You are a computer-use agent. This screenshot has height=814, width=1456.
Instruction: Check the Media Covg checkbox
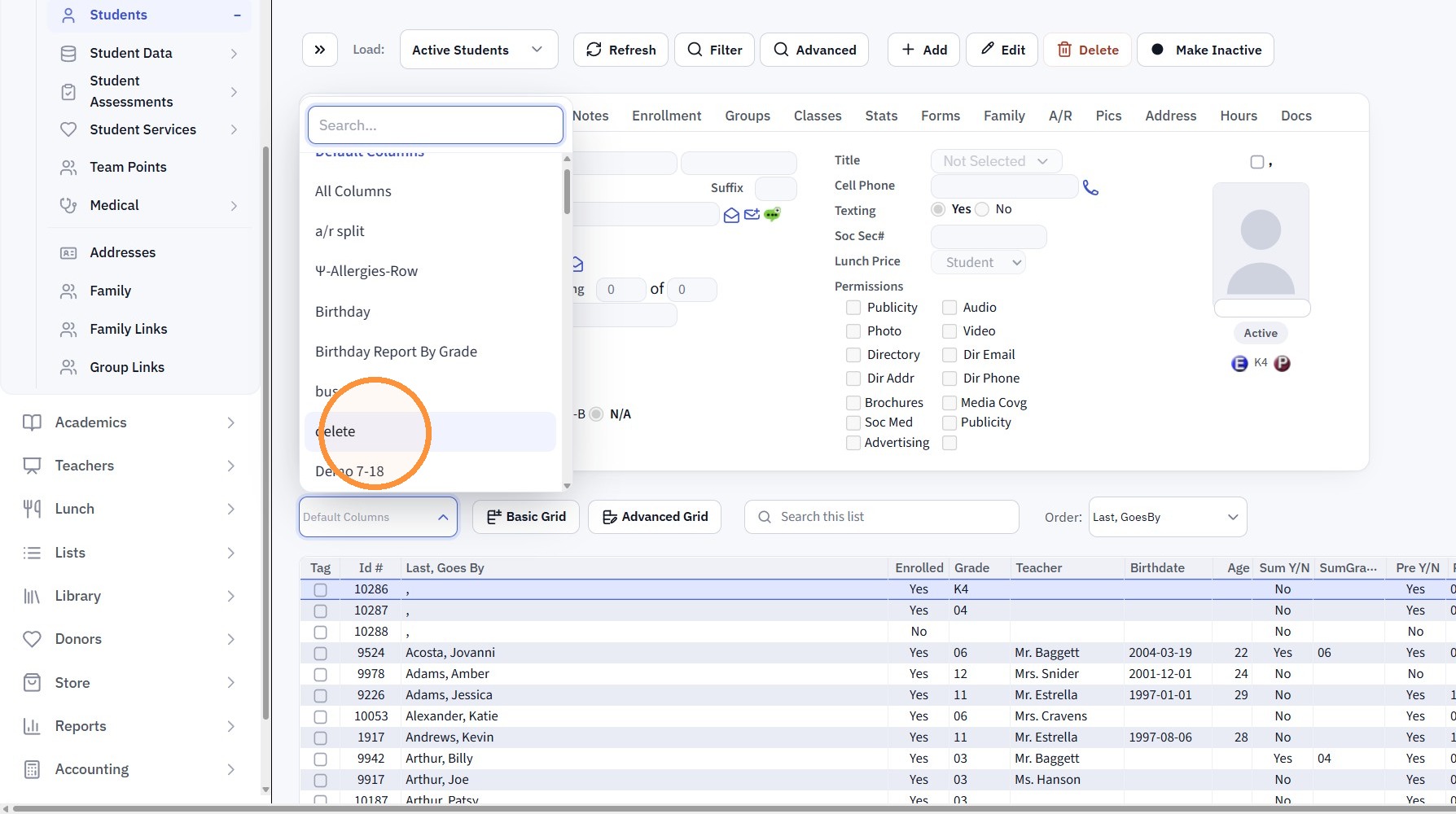click(949, 403)
